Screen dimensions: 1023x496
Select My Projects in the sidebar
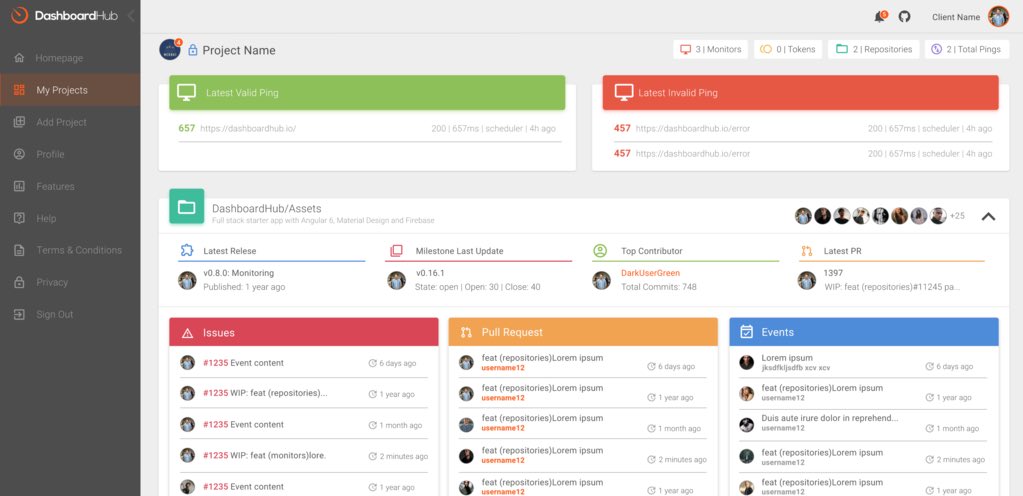click(70, 90)
